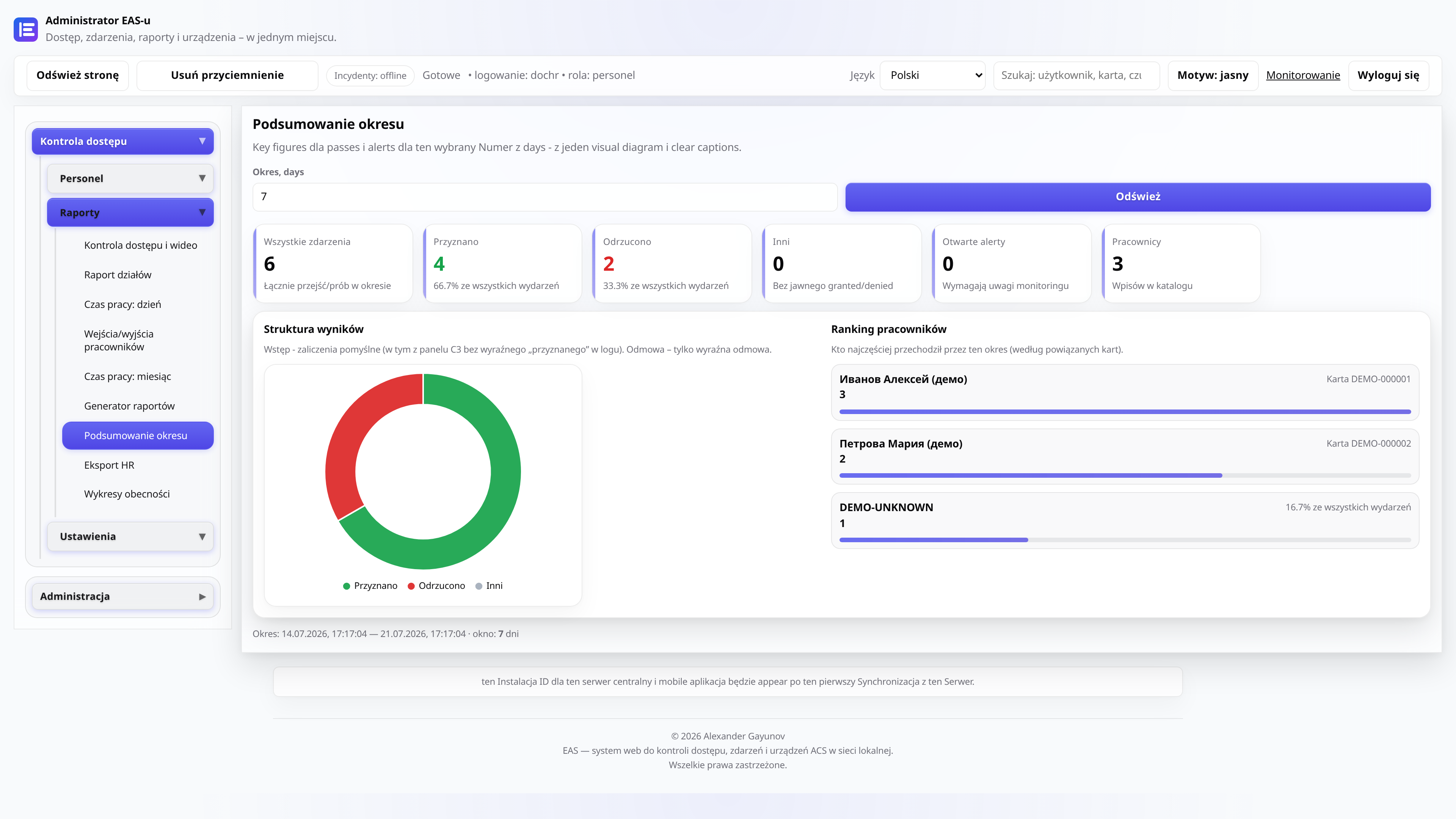Click the Pracownicy stat card

click(1181, 264)
